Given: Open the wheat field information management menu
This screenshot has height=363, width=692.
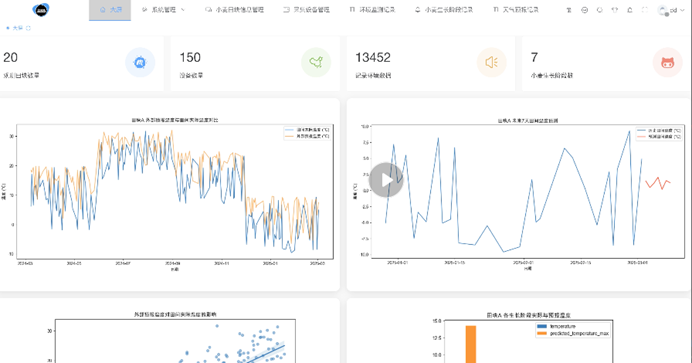Looking at the screenshot, I should pyautogui.click(x=234, y=10).
